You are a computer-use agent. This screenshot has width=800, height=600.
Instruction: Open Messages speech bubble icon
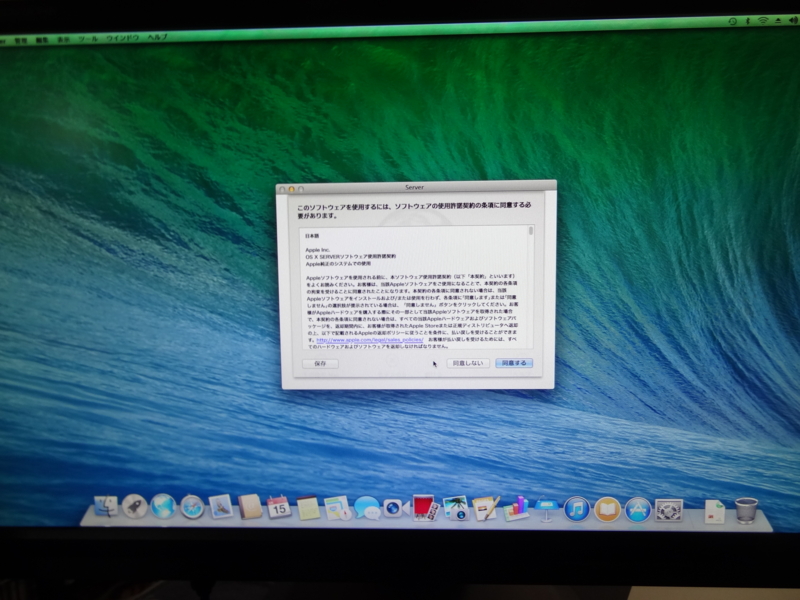tap(366, 508)
